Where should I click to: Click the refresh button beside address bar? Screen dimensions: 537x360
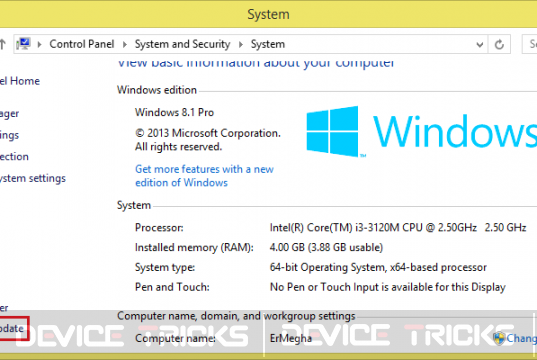[x=499, y=44]
